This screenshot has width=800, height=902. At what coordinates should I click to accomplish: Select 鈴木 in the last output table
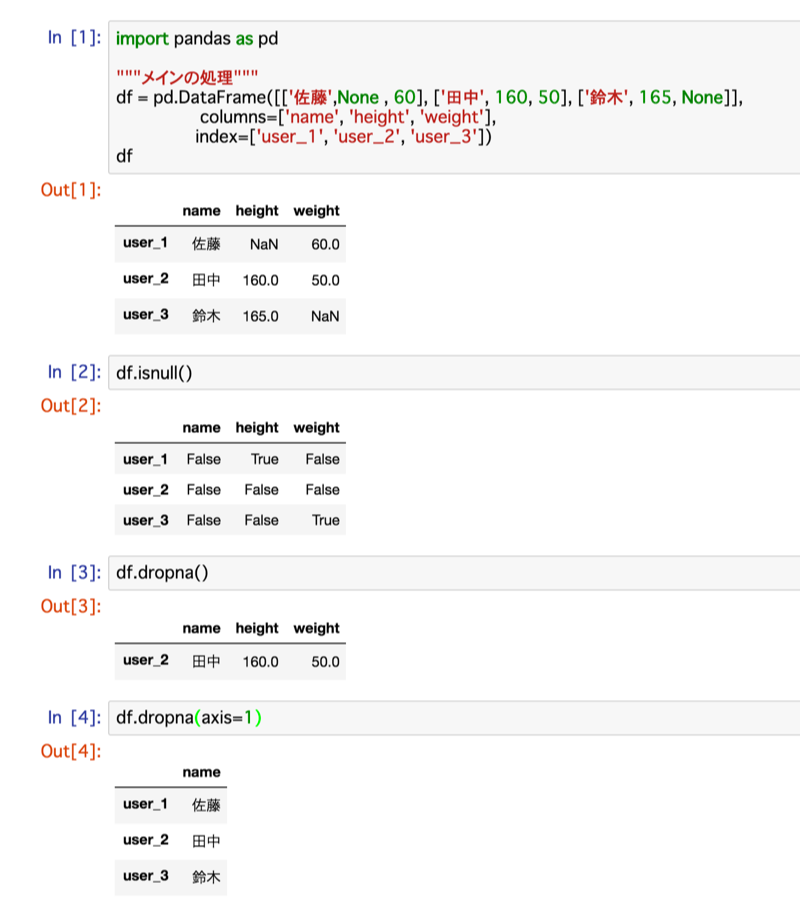(206, 877)
